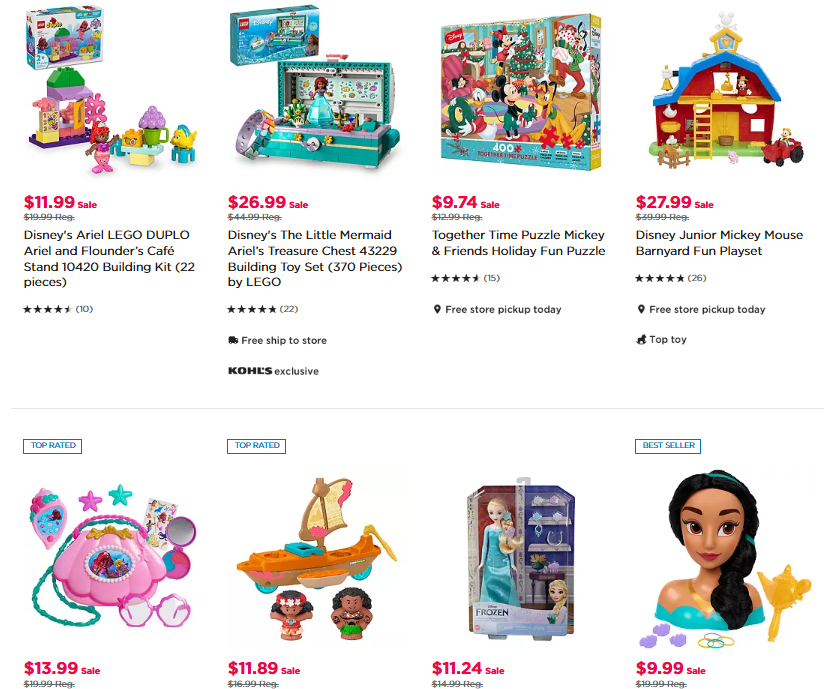The height and width of the screenshot is (689, 824).
Task: Click the Top Rated badge above pink seashell purse
Action: (53, 446)
